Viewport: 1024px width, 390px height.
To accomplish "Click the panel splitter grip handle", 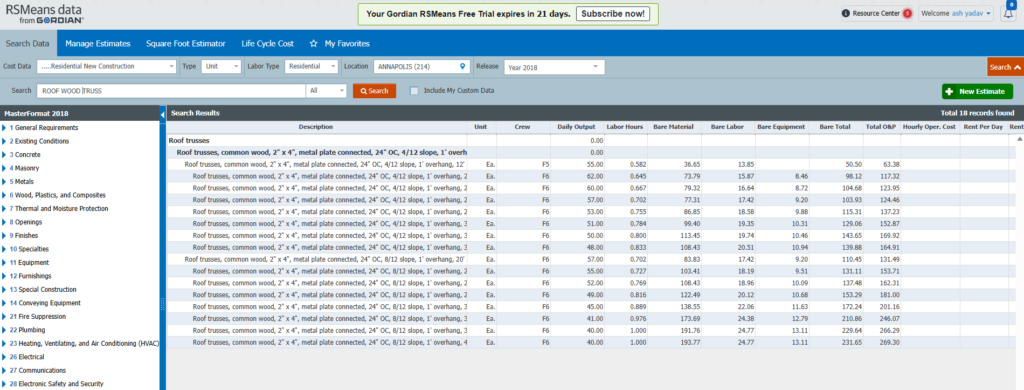I will [163, 305].
